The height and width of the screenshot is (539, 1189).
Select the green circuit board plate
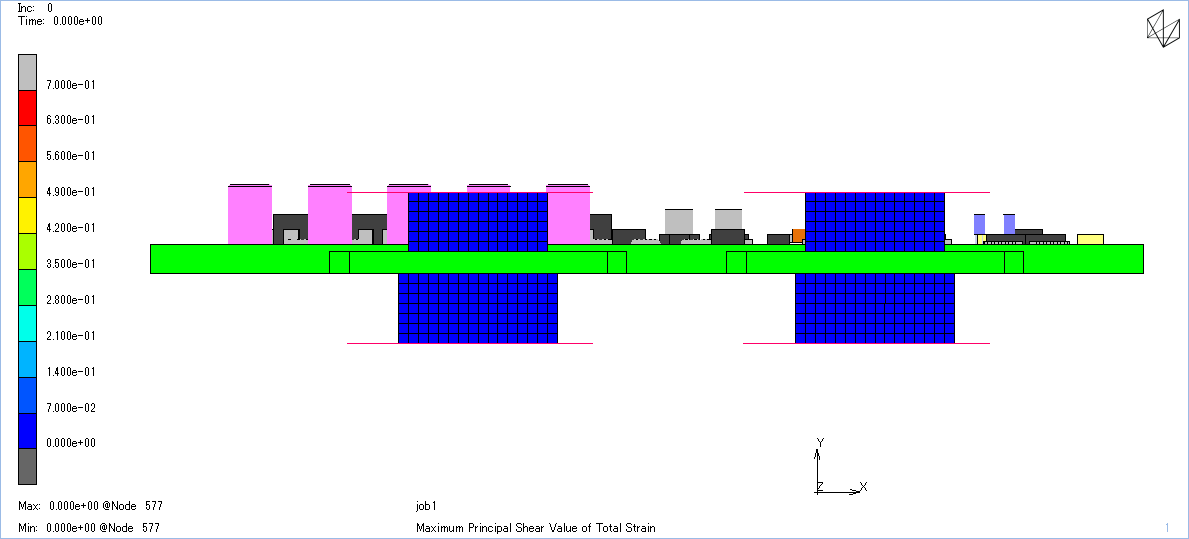pos(647,259)
